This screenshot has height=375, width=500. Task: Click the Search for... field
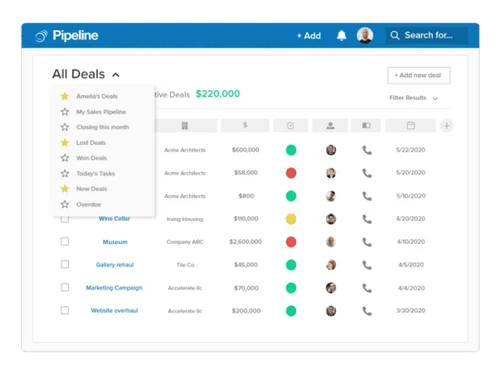click(427, 35)
